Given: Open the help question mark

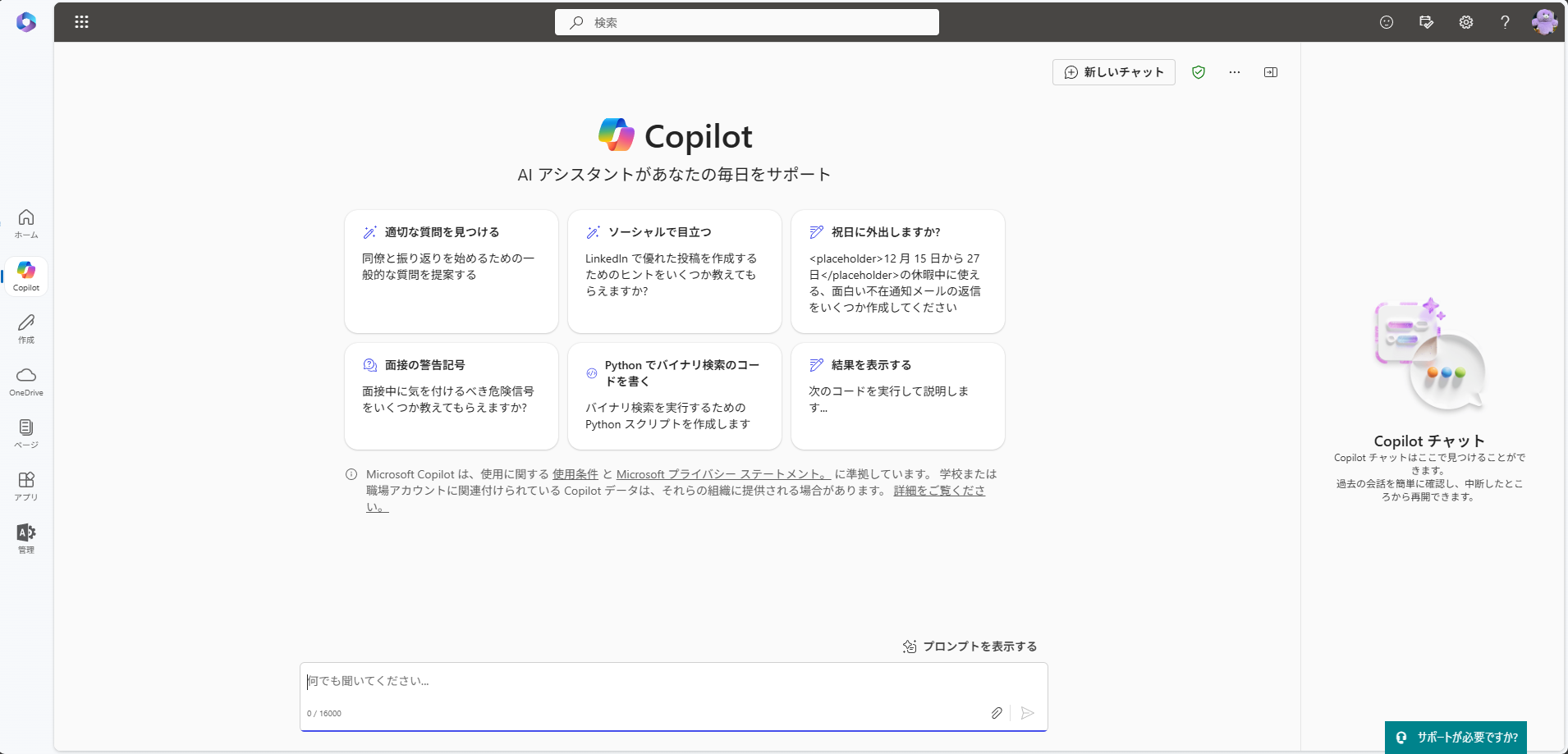Looking at the screenshot, I should [1505, 22].
